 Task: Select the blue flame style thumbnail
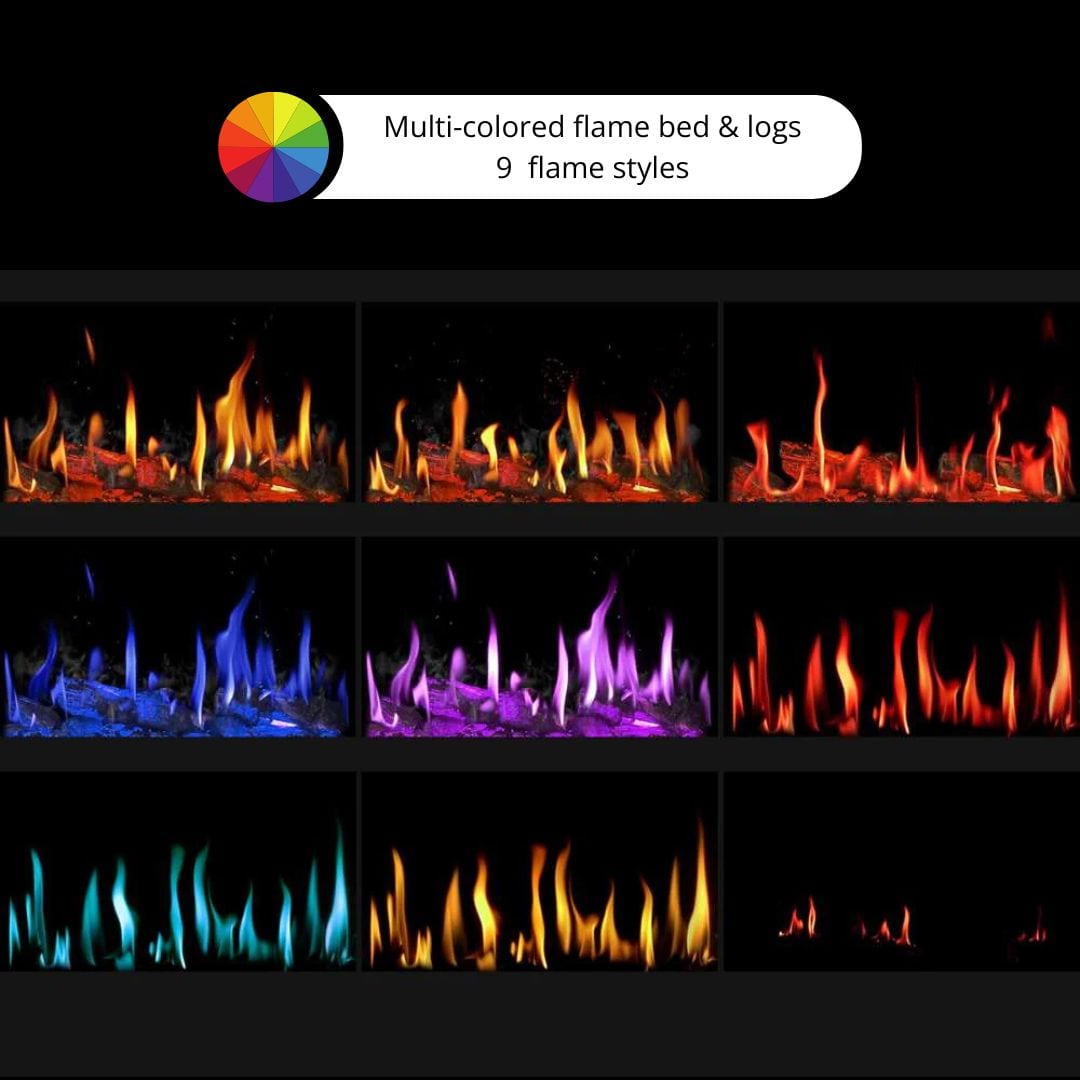click(x=177, y=637)
